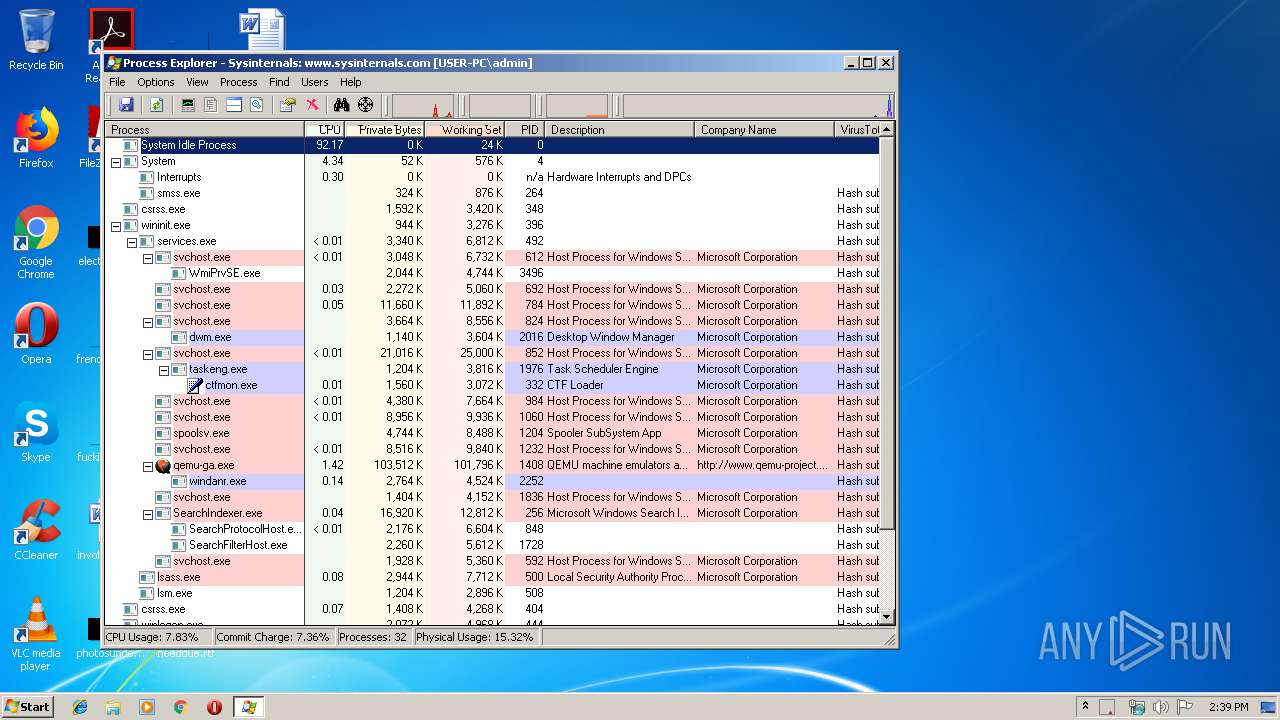Viewport: 1280px width, 720px height.
Task: Collapse the taskeng.exe tree node
Action: (x=164, y=369)
